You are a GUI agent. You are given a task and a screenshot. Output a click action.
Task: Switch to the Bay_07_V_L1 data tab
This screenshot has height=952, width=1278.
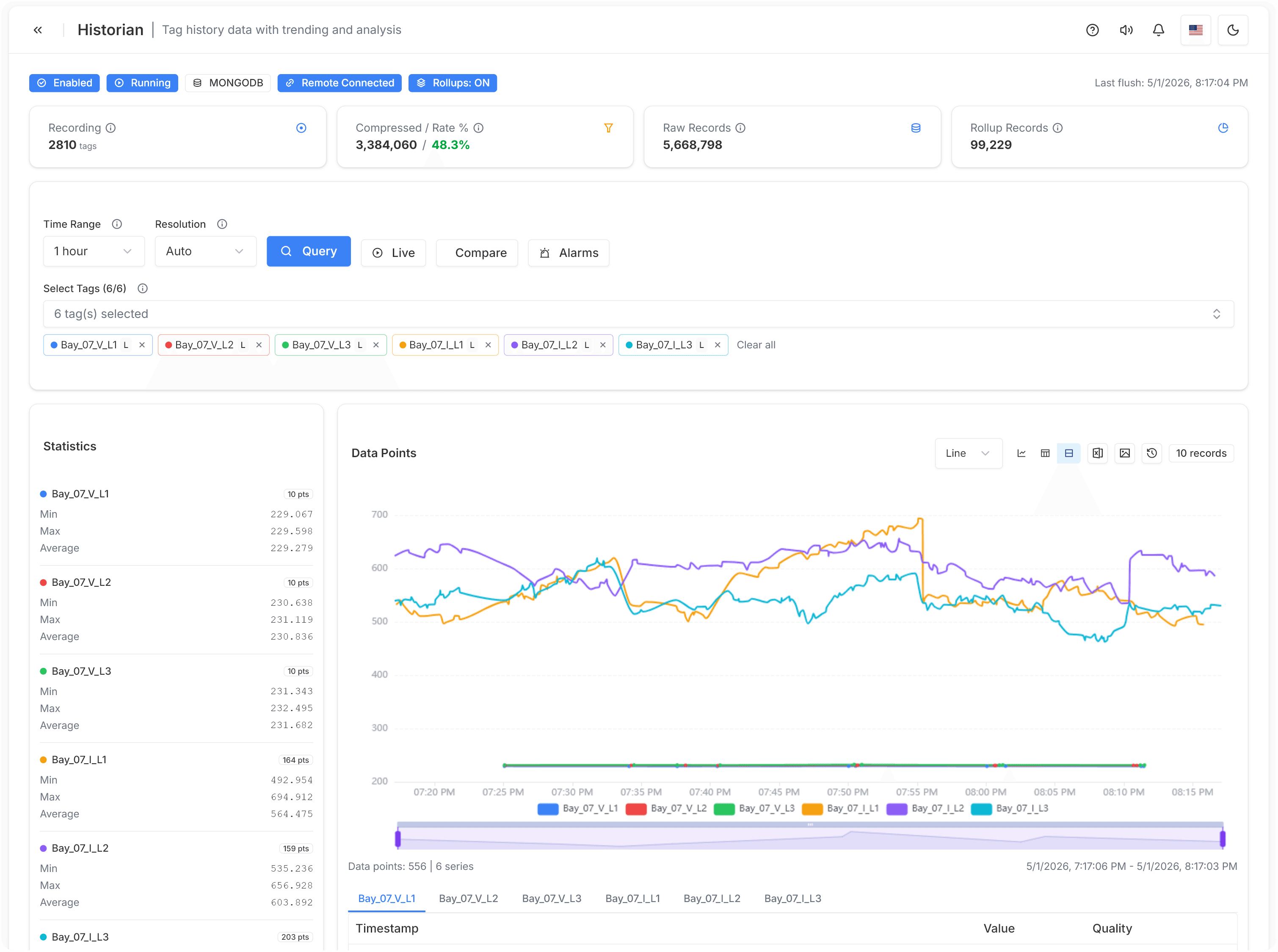pos(386,899)
